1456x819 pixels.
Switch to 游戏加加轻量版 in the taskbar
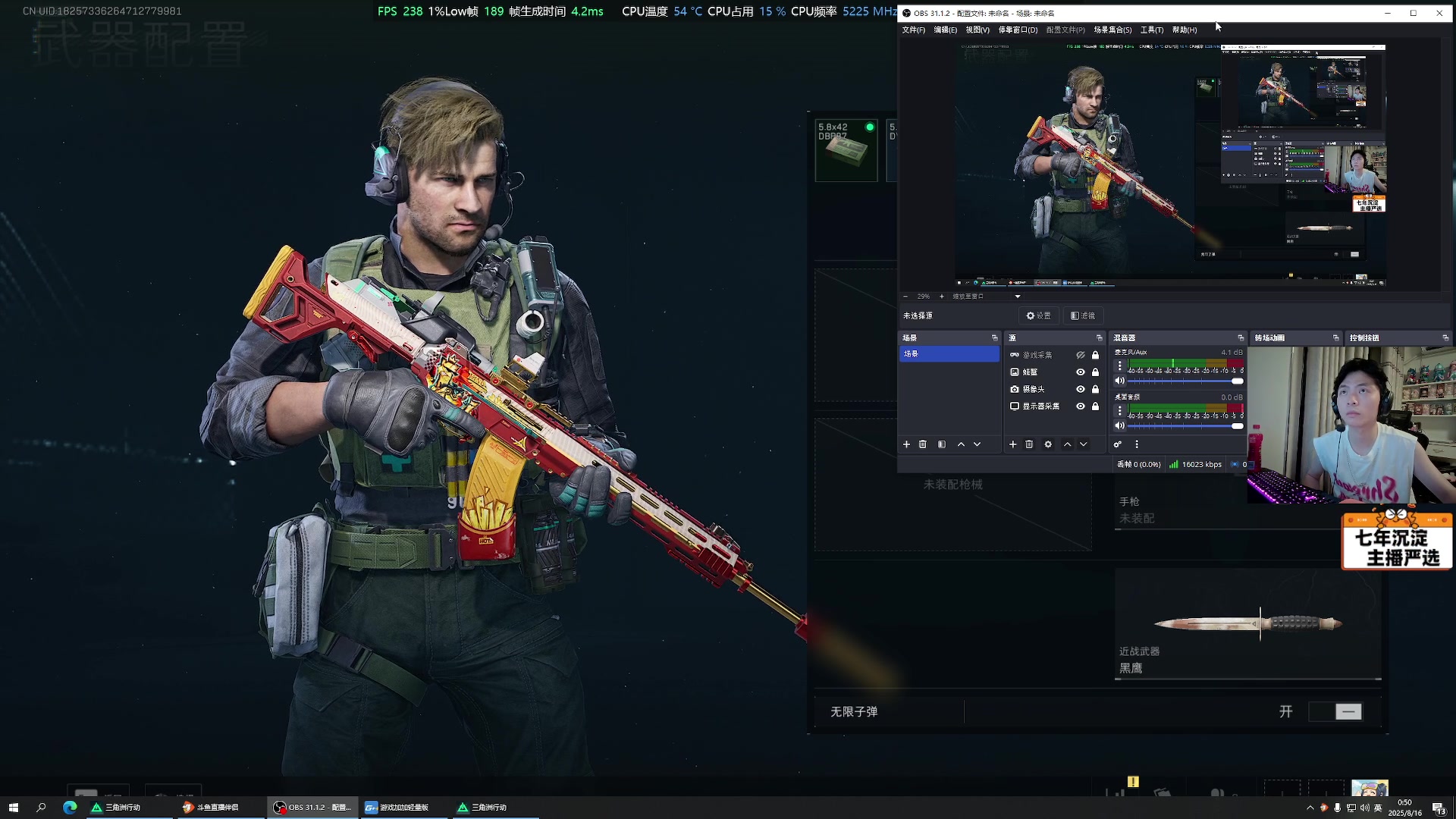(403, 808)
